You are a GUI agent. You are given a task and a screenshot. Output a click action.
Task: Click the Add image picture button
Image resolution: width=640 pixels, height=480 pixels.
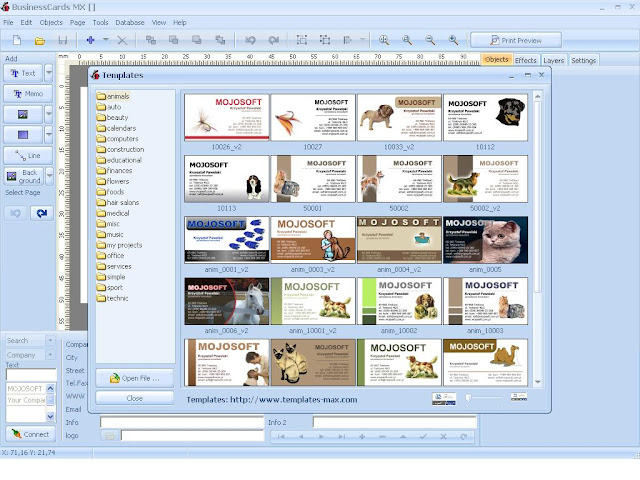click(23, 114)
